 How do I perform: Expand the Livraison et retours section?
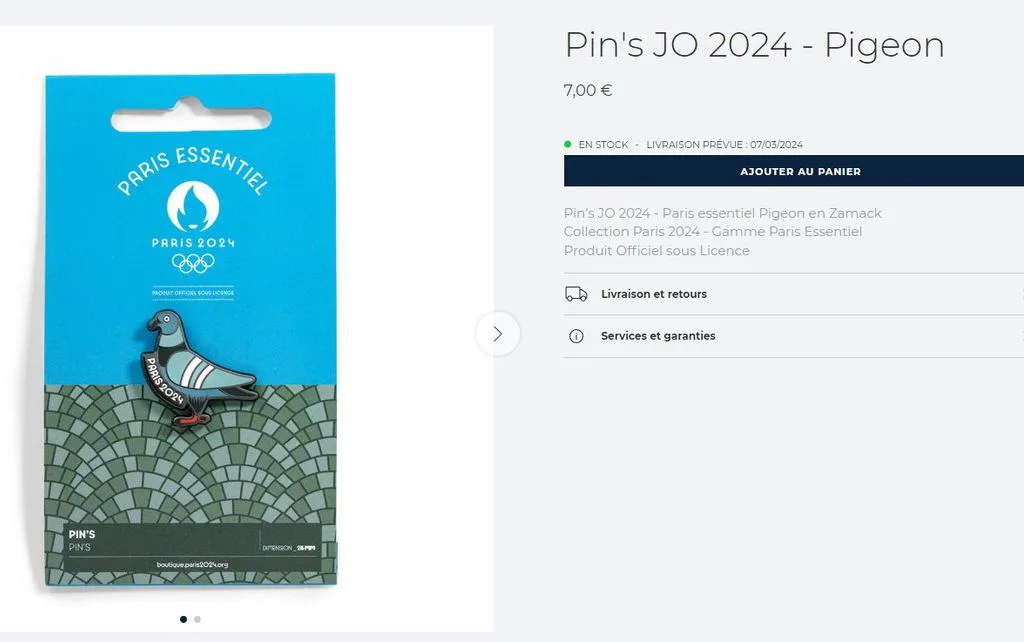point(793,294)
